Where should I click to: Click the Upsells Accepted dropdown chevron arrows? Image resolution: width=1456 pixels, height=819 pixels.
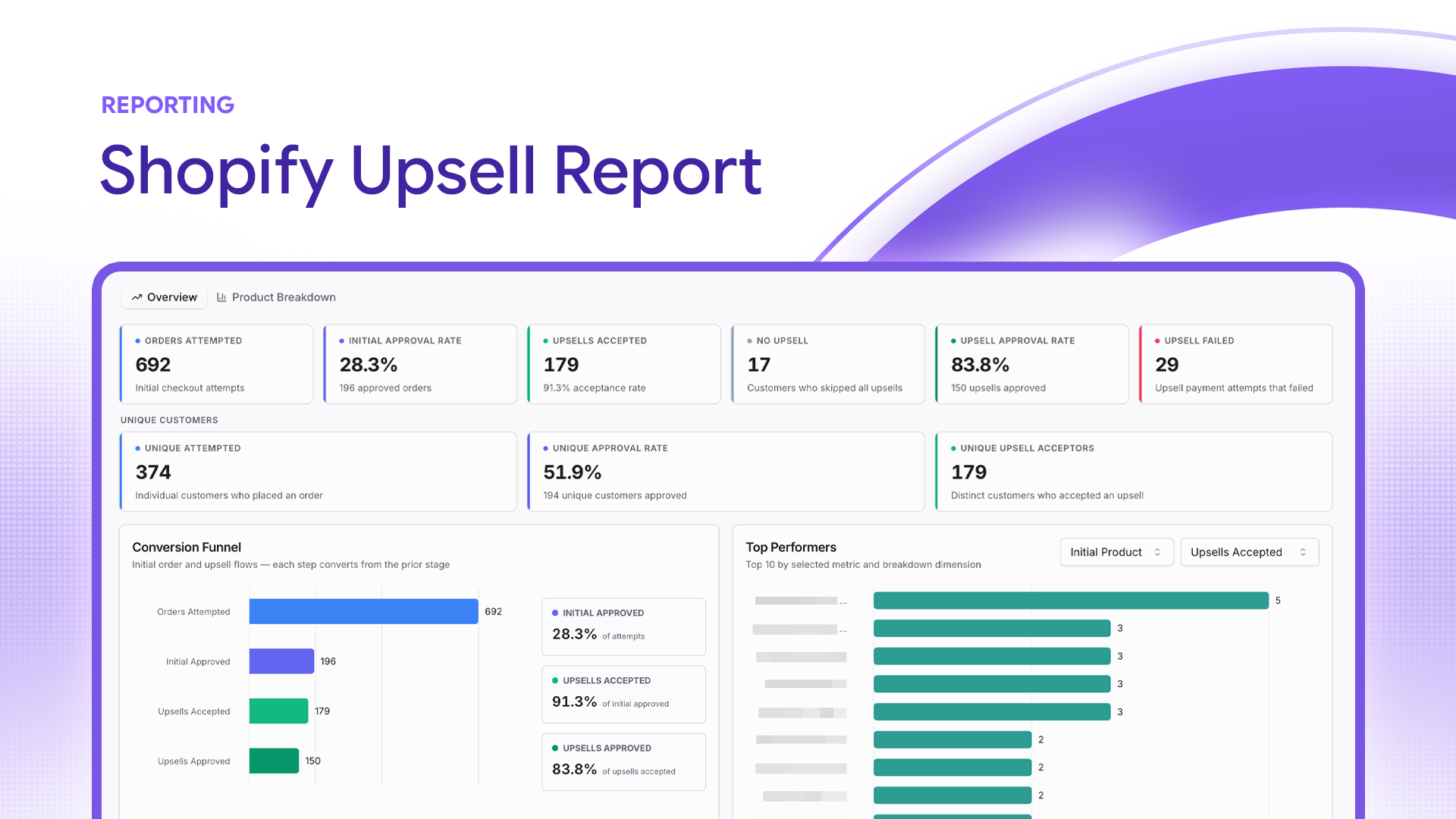[1303, 552]
